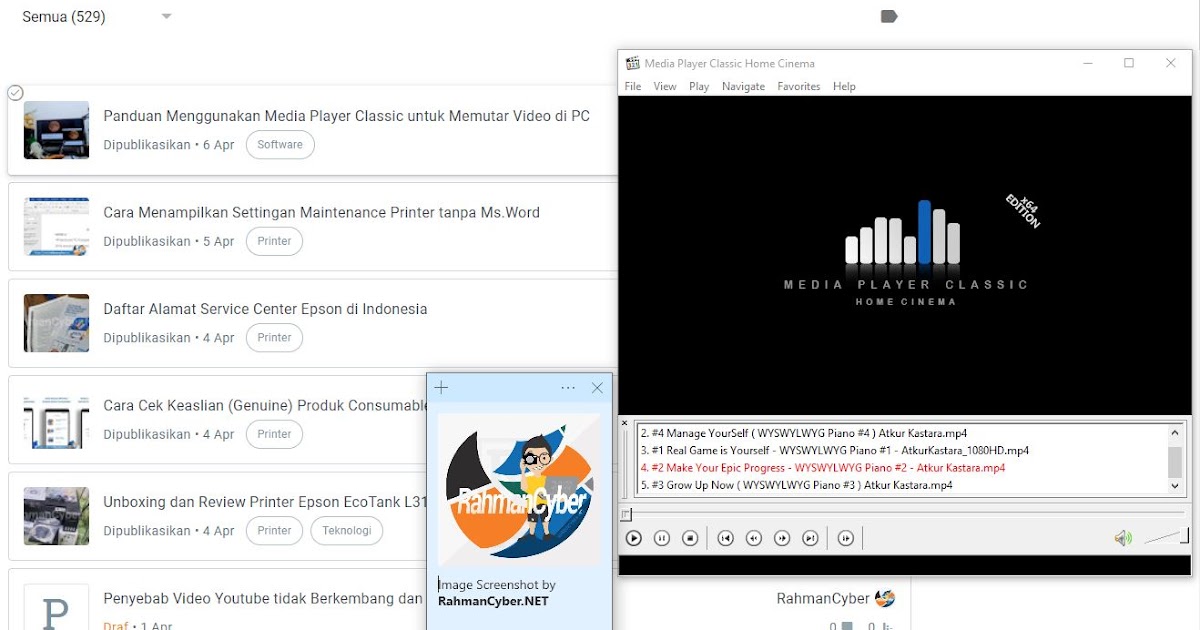Click the Printer label on the 5 Apr post
This screenshot has width=1200, height=630.
[274, 241]
